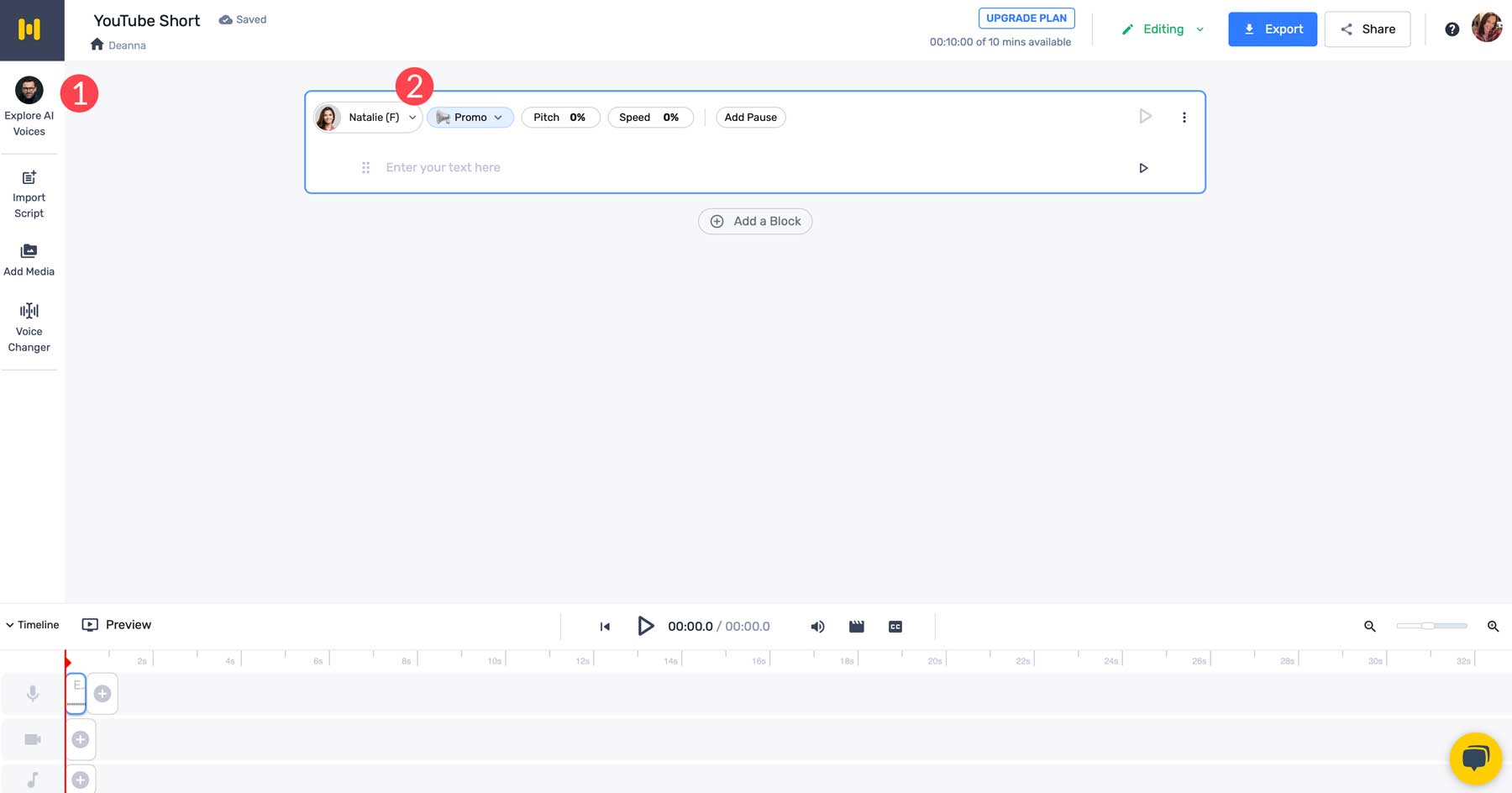The image size is (1512, 793).
Task: Open the Natalie (F) voice dropdown
Action: 367,117
